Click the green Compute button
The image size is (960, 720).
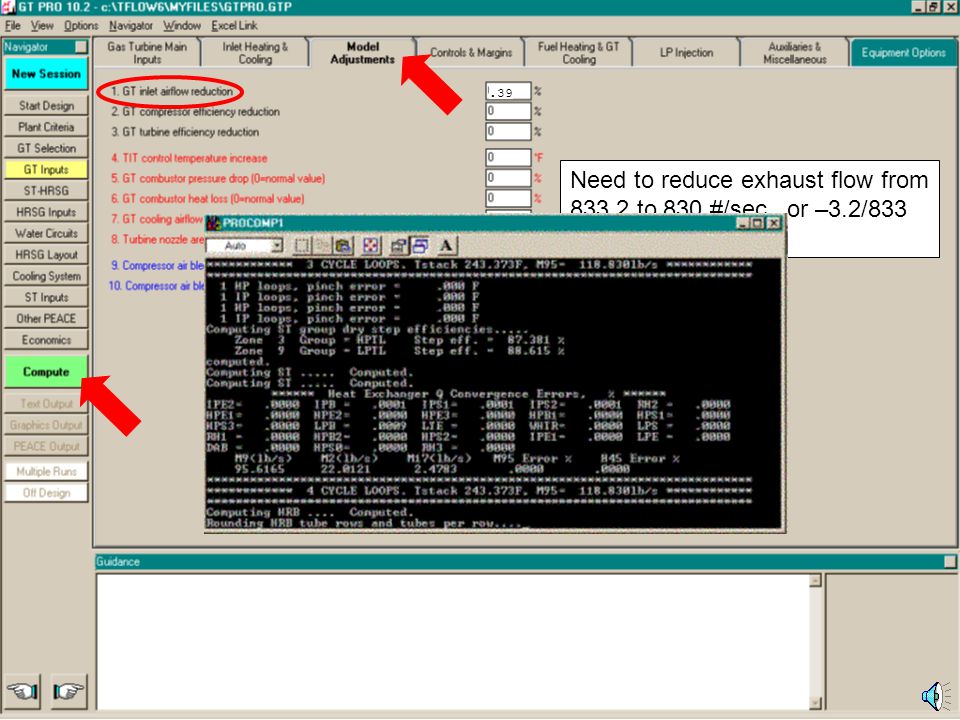click(x=46, y=372)
